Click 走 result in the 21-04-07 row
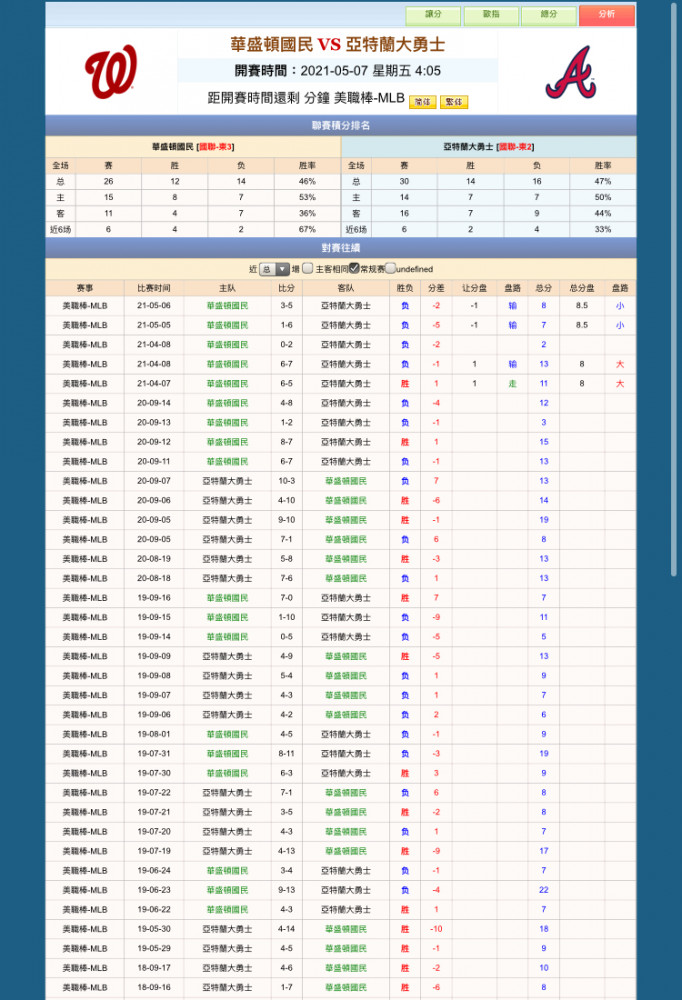The image size is (682, 1000). [512, 384]
